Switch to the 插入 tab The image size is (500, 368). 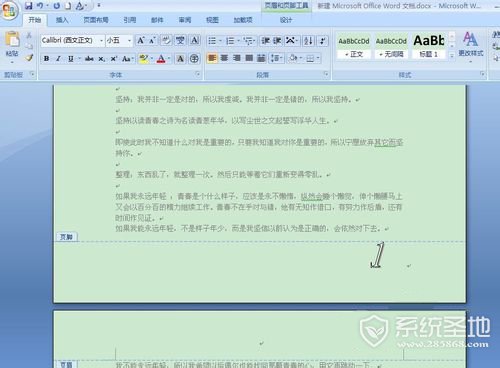coord(62,20)
